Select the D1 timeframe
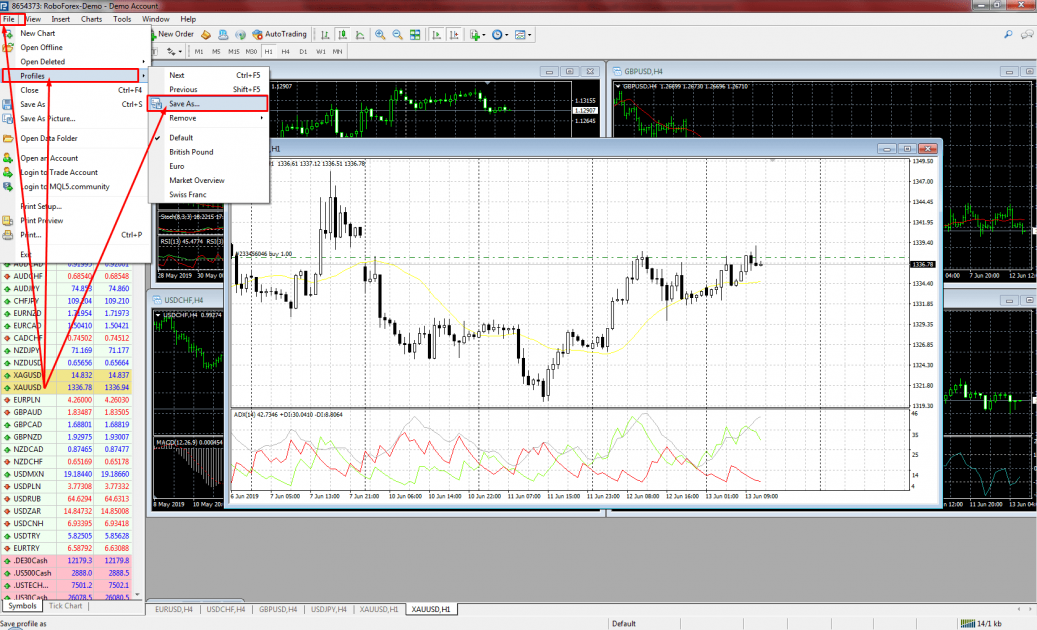The width and height of the screenshot is (1037, 630). point(303,51)
